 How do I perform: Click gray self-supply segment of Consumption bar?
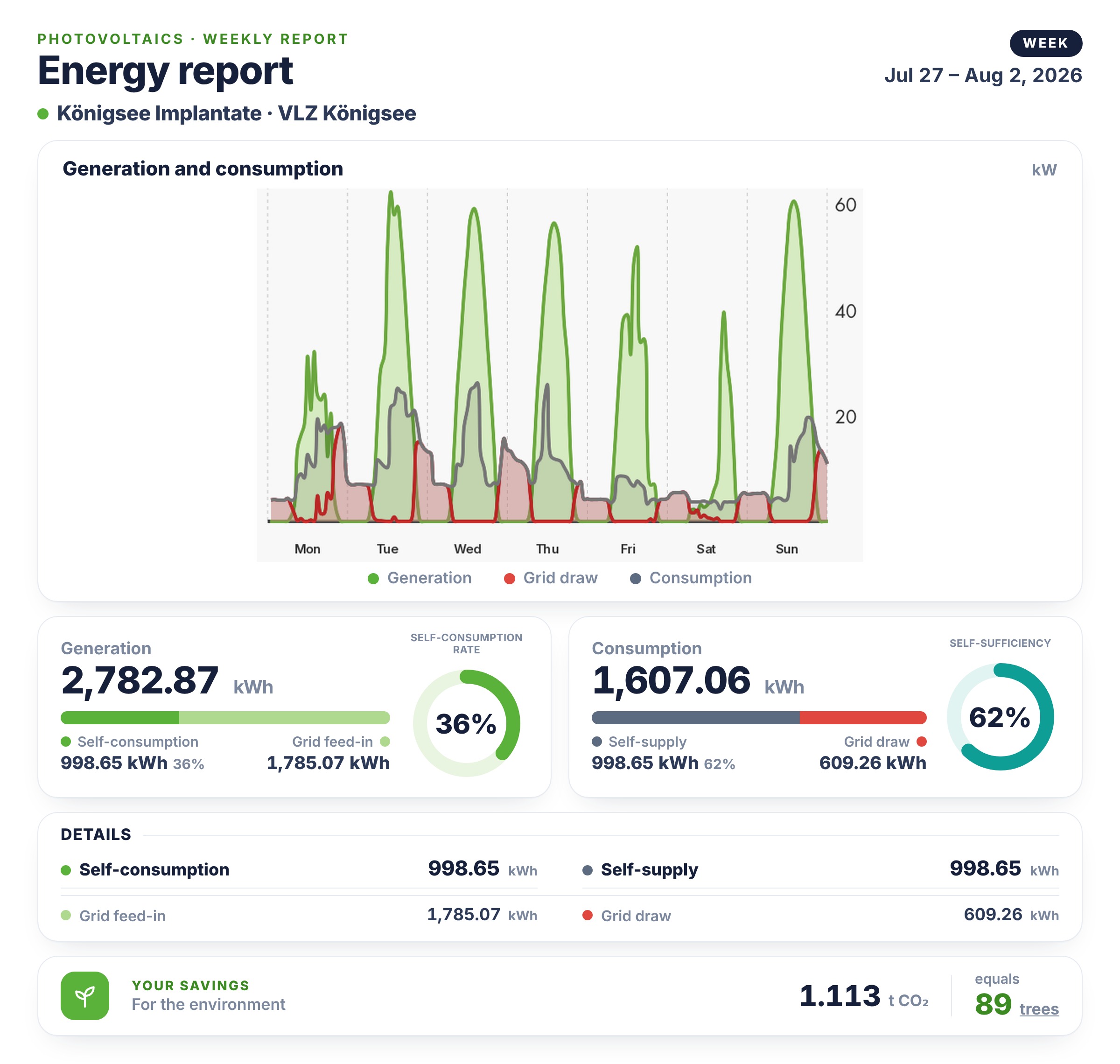tap(695, 717)
